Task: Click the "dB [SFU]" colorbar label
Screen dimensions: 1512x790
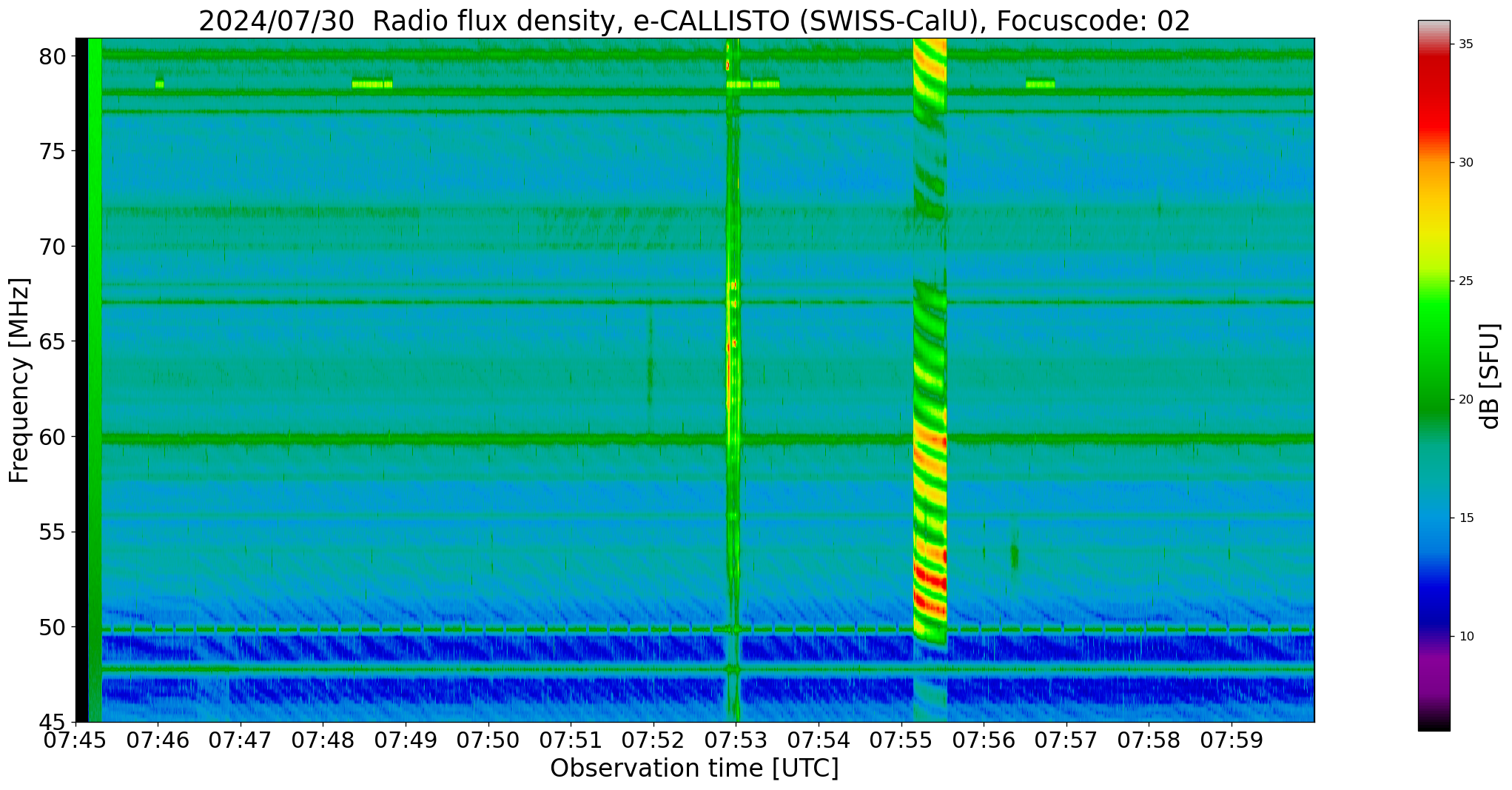Action: tap(1490, 375)
